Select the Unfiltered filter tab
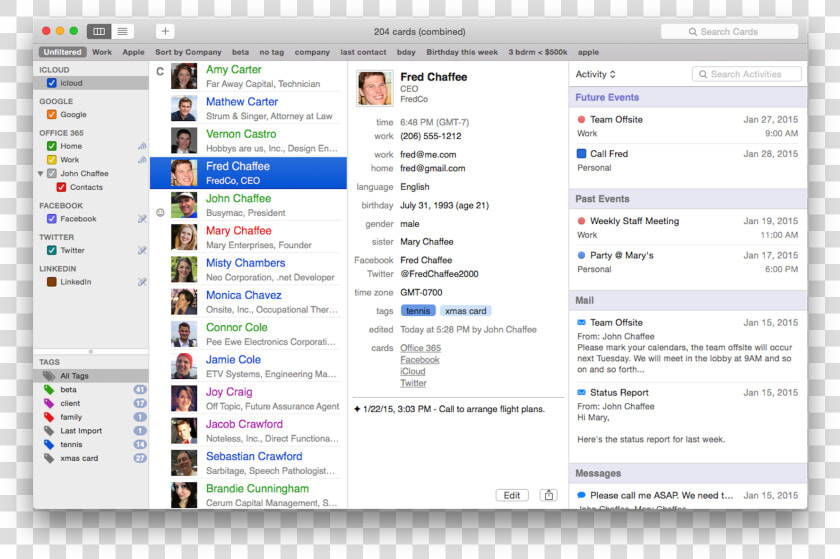This screenshot has width=840, height=559. [63, 52]
